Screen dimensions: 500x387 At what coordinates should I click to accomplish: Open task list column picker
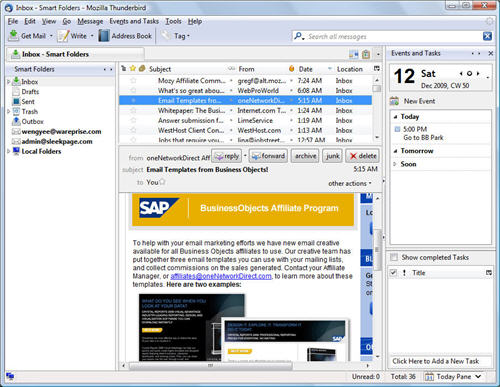(x=489, y=273)
